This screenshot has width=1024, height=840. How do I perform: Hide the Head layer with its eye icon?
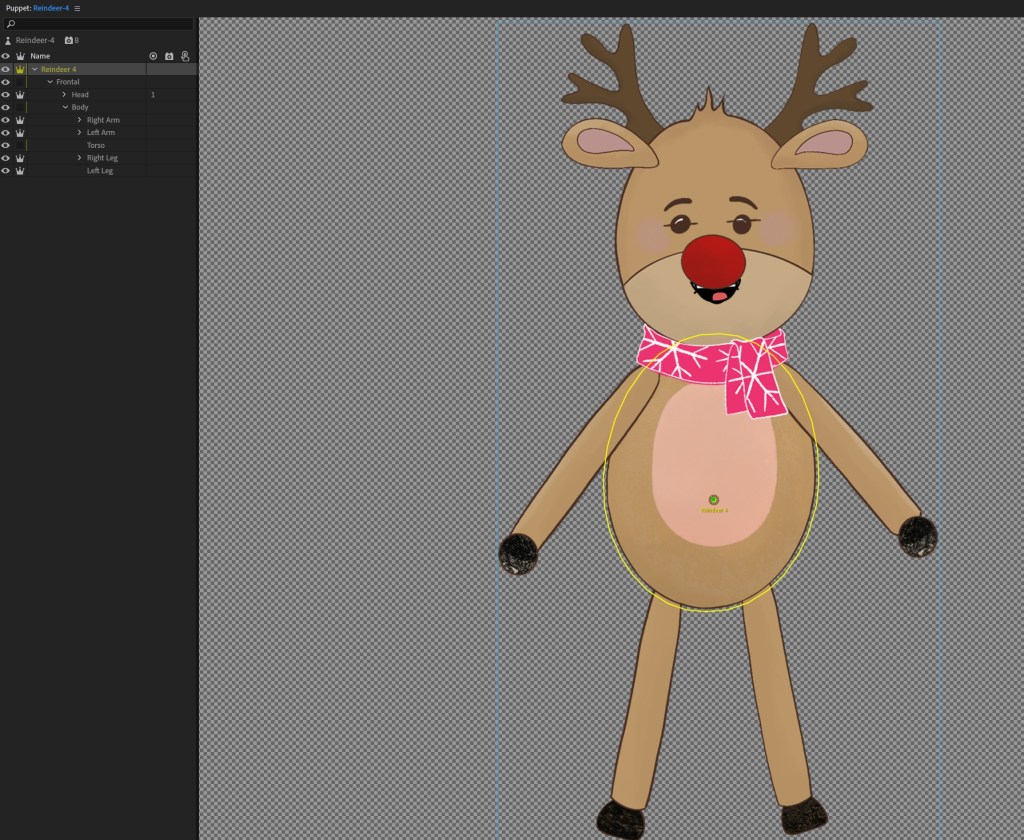6,95
